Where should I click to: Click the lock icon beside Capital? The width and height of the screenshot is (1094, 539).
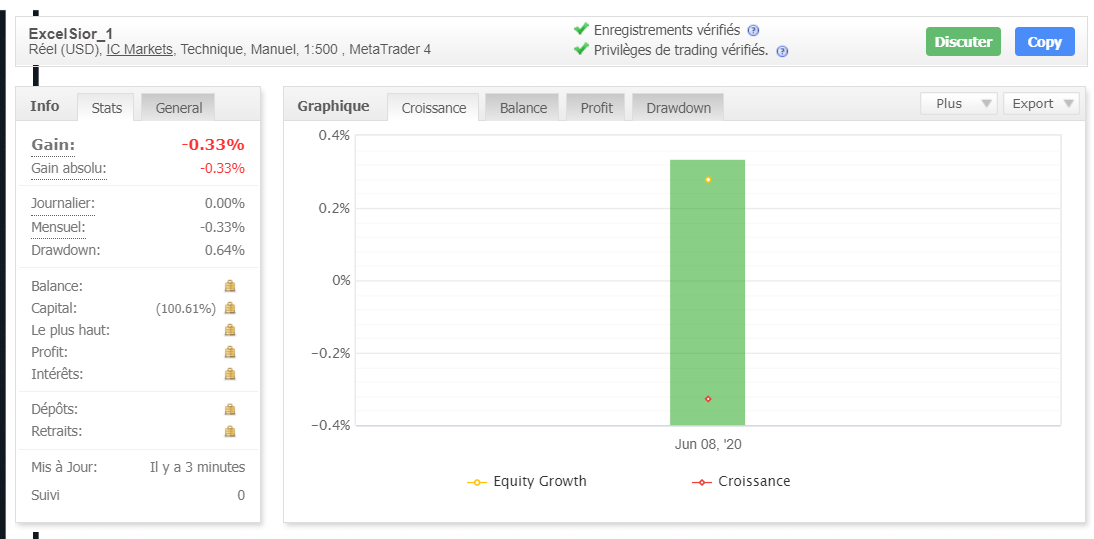pos(230,308)
